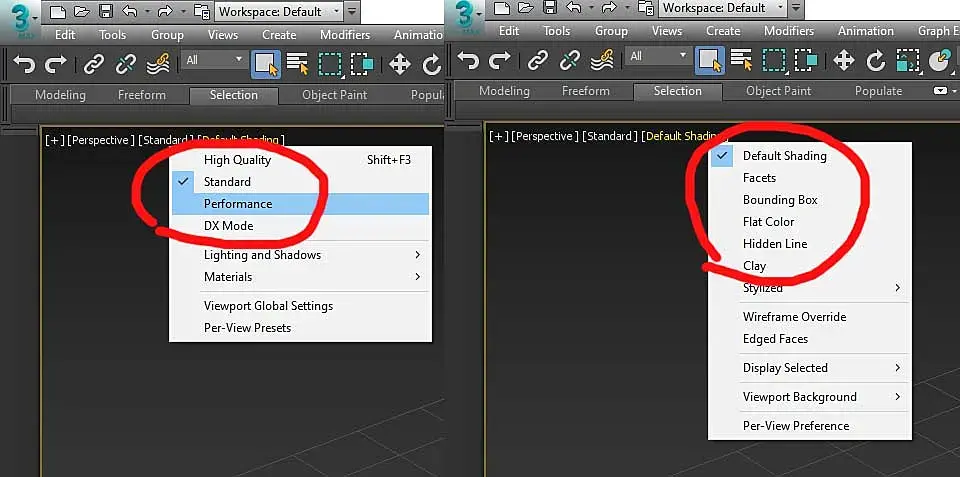The image size is (960, 477).
Task: Click Unlink Selection icon in right toolbar
Action: [x=569, y=60]
